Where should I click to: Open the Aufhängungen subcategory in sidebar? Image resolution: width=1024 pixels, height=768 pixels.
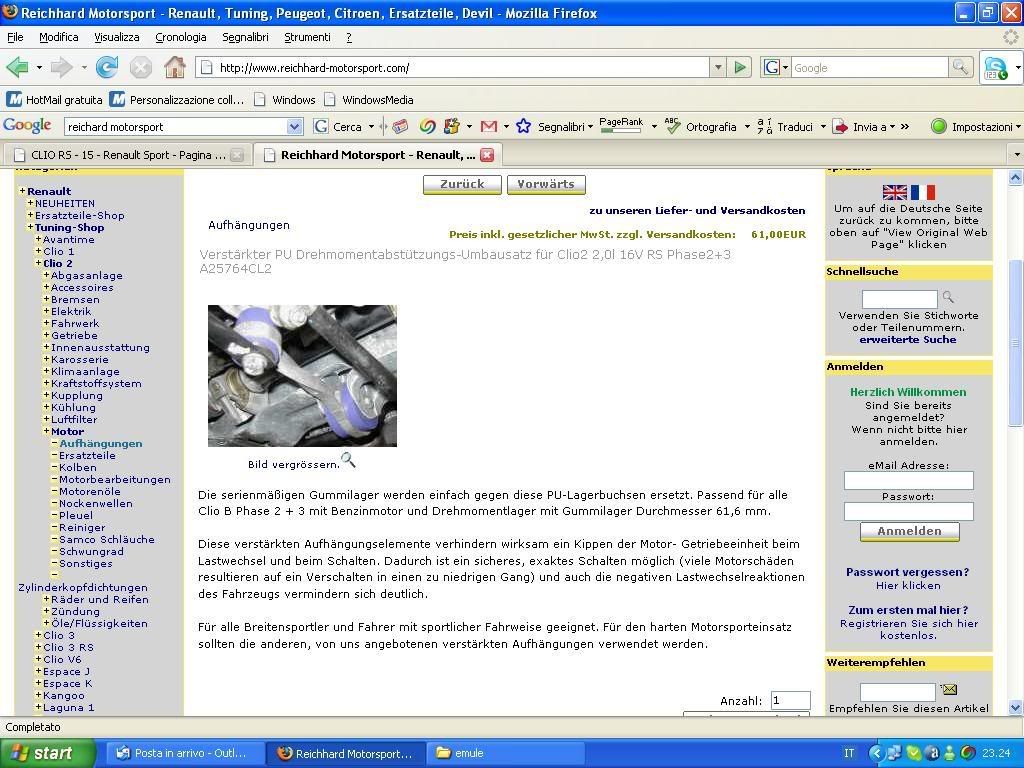[x=101, y=443]
